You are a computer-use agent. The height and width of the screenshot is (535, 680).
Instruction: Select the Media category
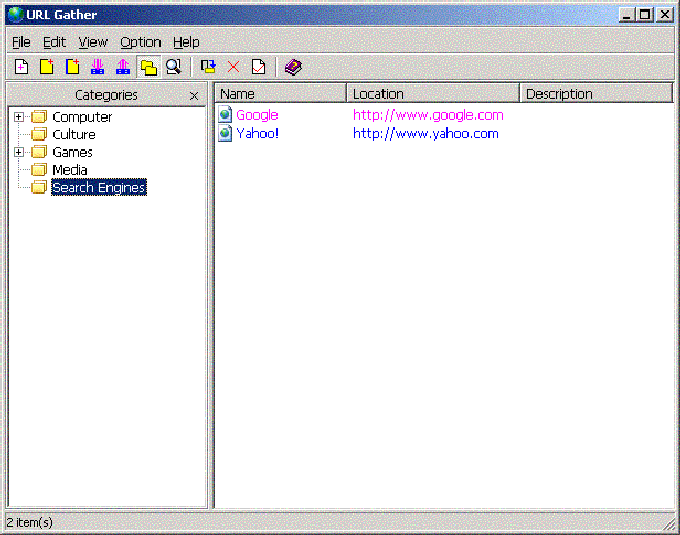pos(70,170)
